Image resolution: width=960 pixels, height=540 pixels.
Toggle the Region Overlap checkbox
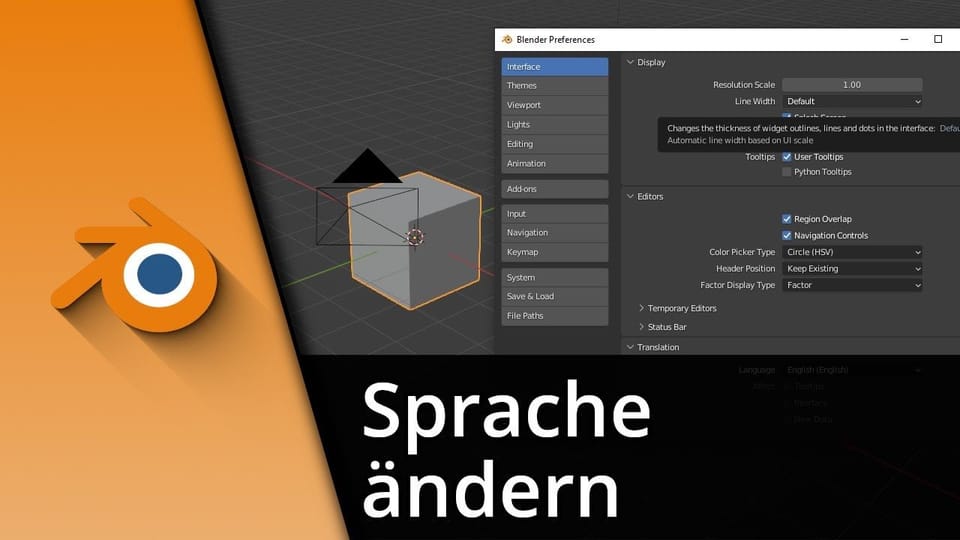point(787,219)
